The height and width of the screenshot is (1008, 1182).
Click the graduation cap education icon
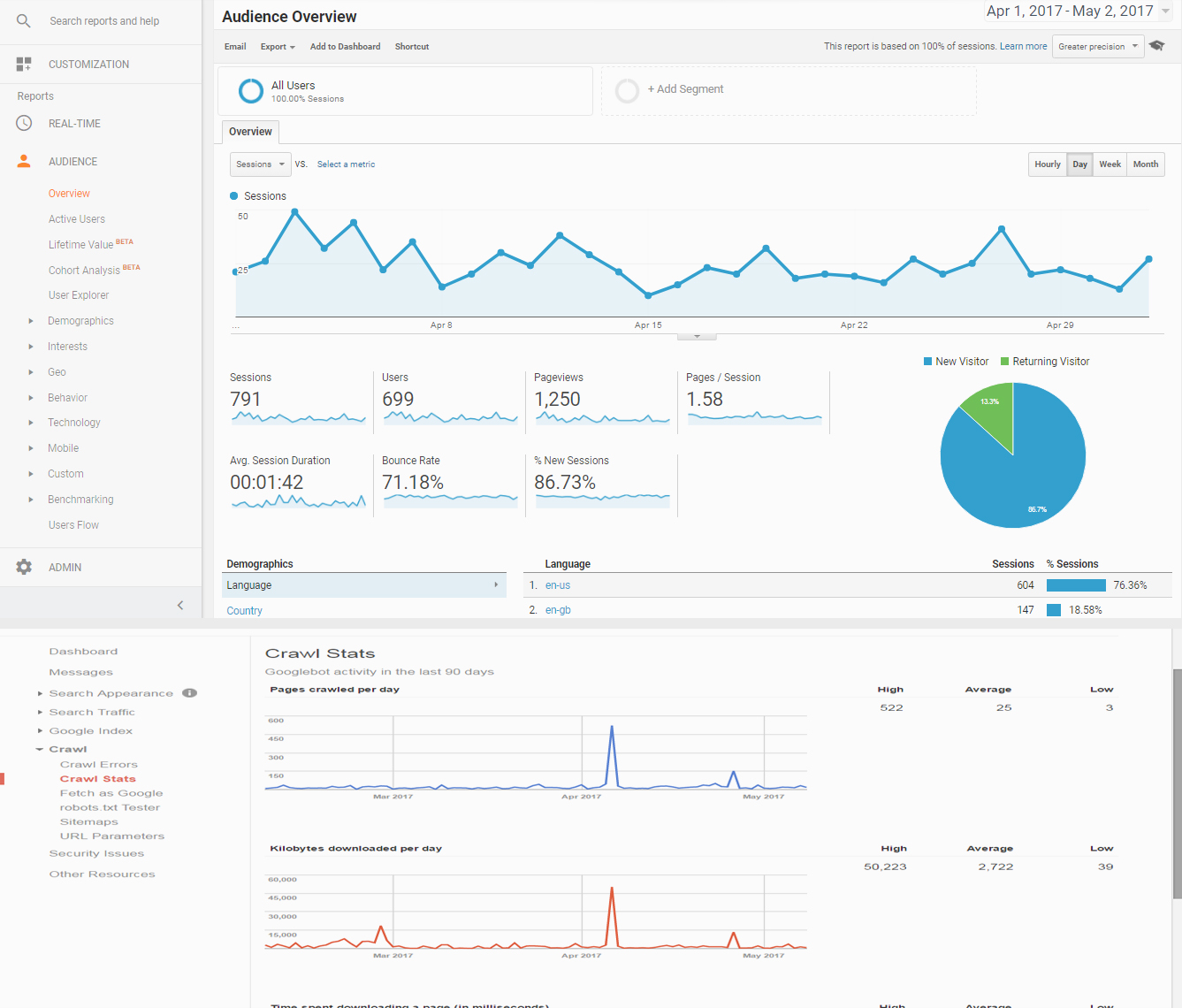(x=1156, y=46)
